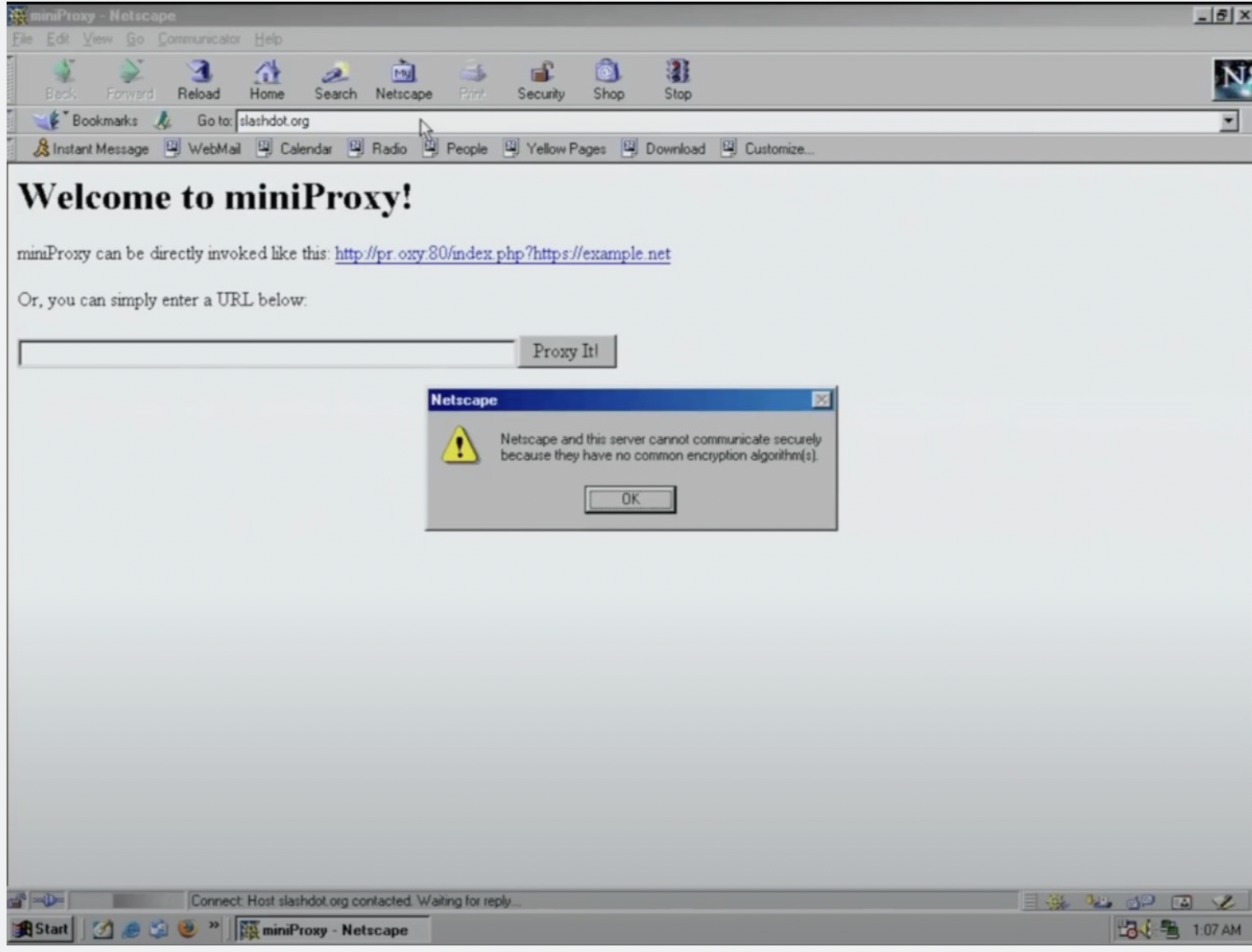Click OK in the Netscape warning dialog
This screenshot has height=952, width=1252.
pos(630,499)
